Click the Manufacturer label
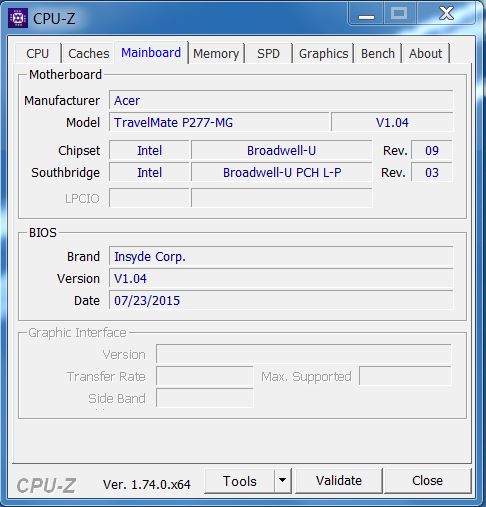The height and width of the screenshot is (507, 486). click(62, 100)
